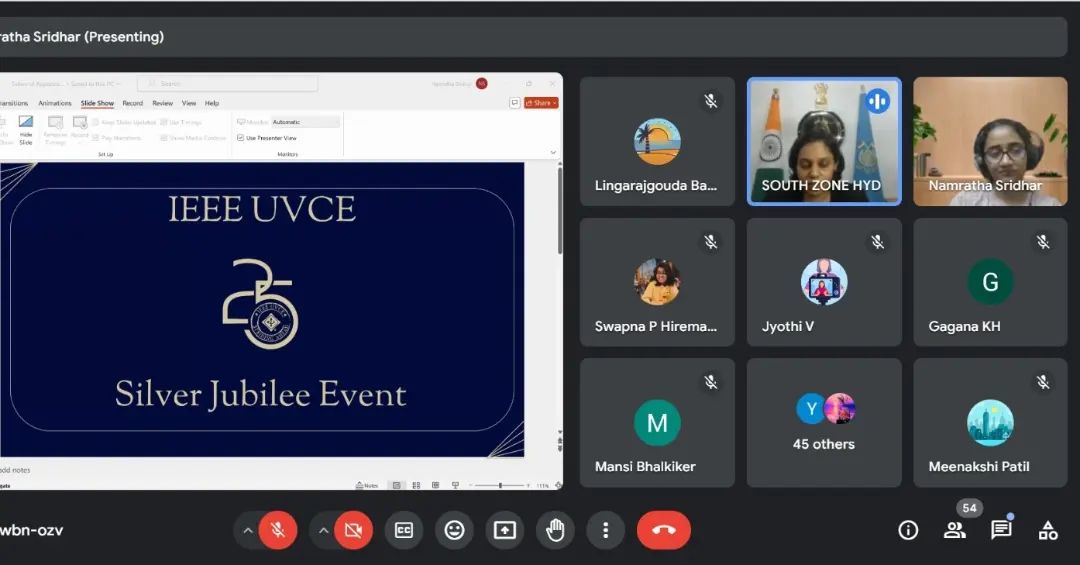Click the fit slide to window icon
This screenshot has height=565, width=1080.
(x=557, y=485)
